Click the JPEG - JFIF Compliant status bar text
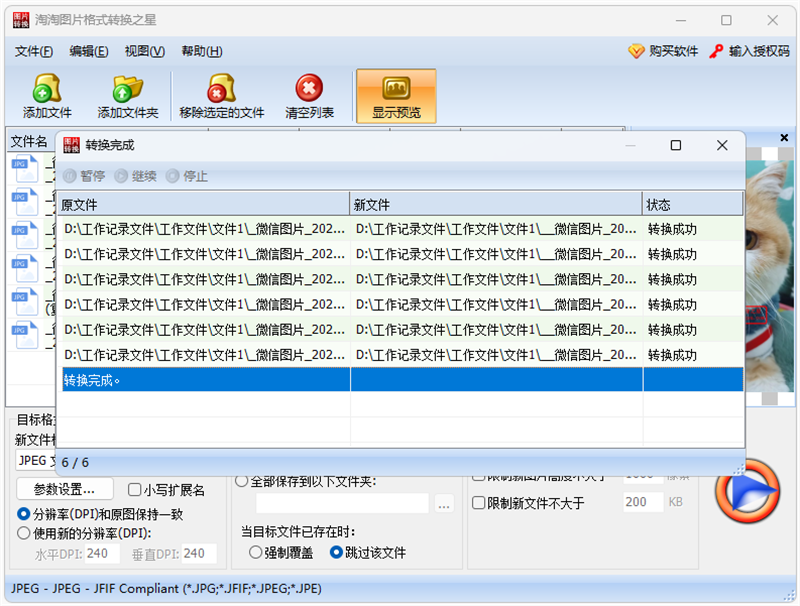Image resolution: width=800 pixels, height=606 pixels. click(166, 589)
